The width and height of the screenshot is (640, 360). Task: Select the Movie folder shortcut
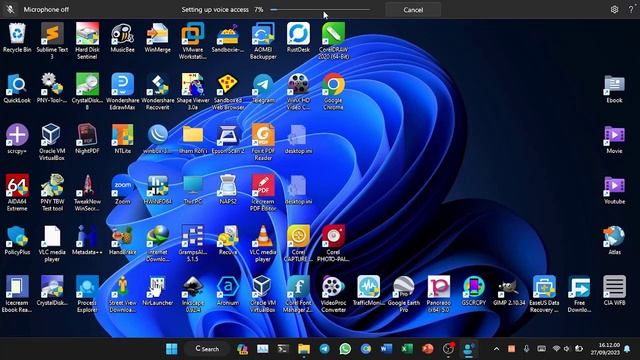tap(614, 139)
